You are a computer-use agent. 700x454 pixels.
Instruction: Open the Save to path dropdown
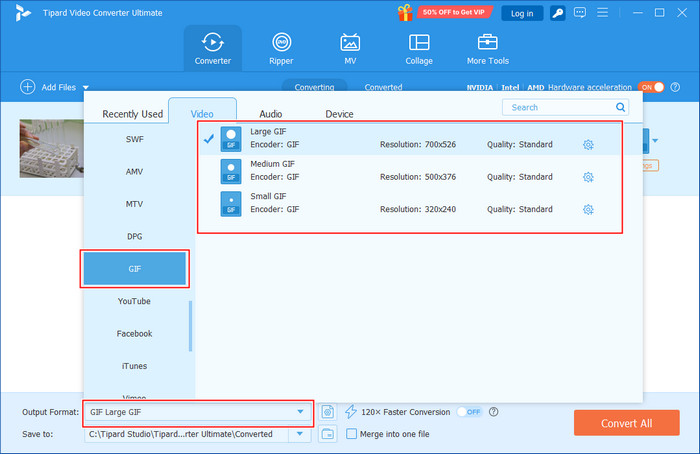(300, 433)
